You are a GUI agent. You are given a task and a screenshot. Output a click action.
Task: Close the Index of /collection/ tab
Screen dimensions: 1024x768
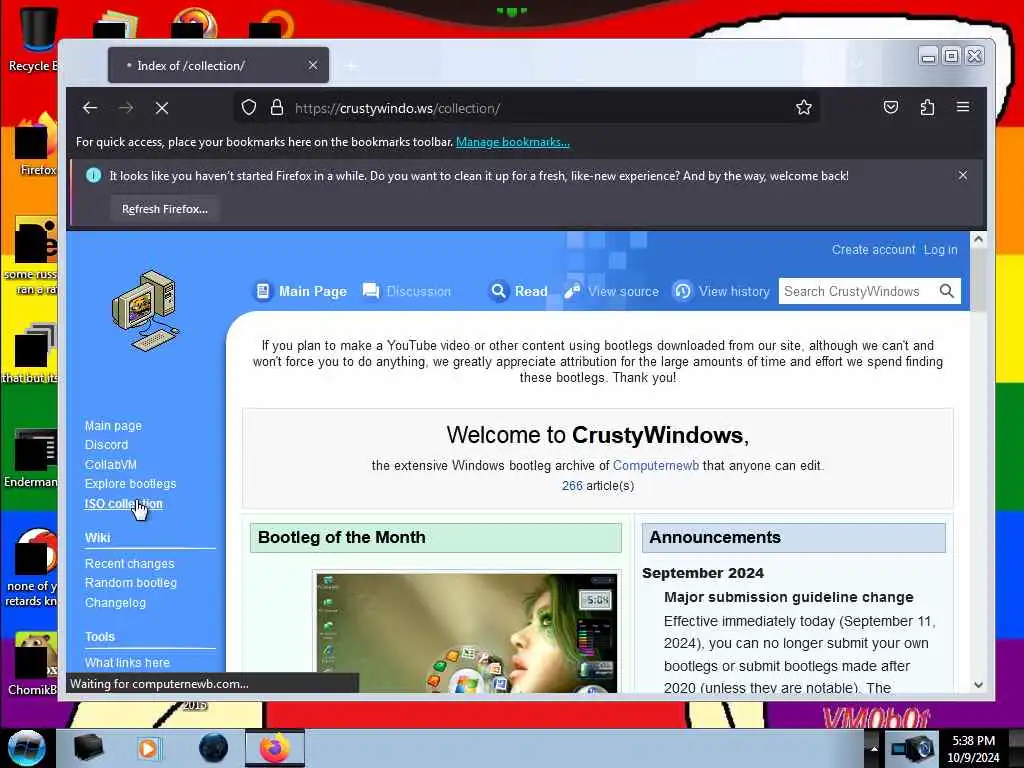(313, 65)
